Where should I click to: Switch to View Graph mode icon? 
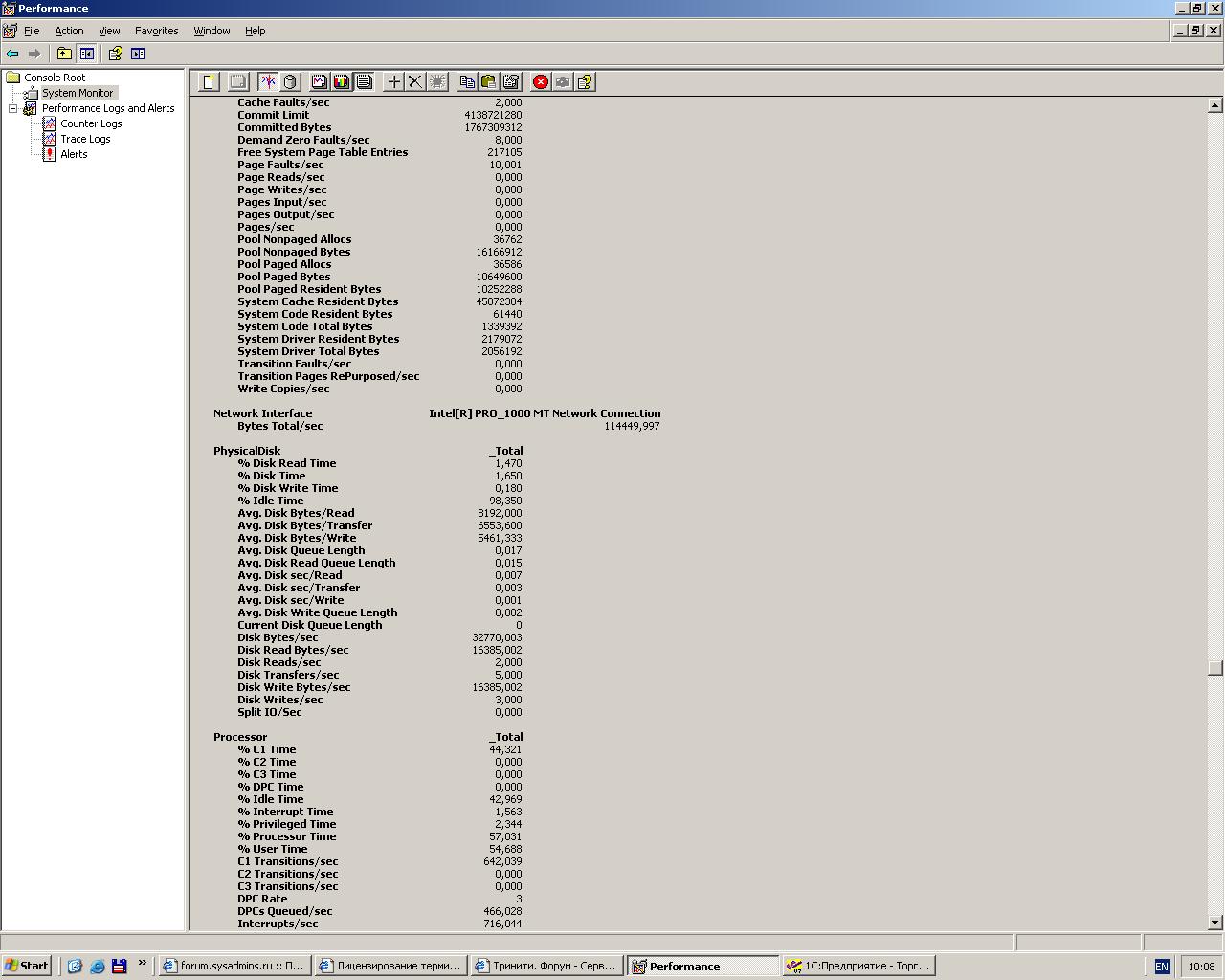(320, 82)
